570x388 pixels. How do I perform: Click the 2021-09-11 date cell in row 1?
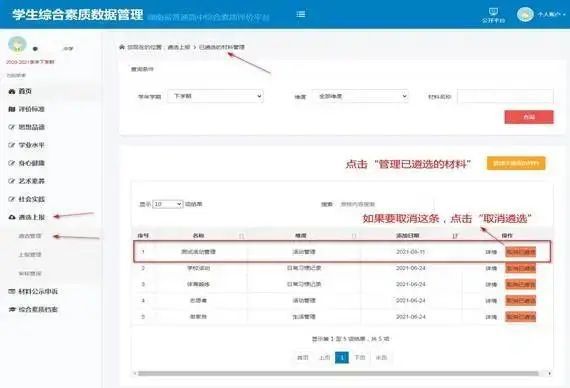coord(410,252)
